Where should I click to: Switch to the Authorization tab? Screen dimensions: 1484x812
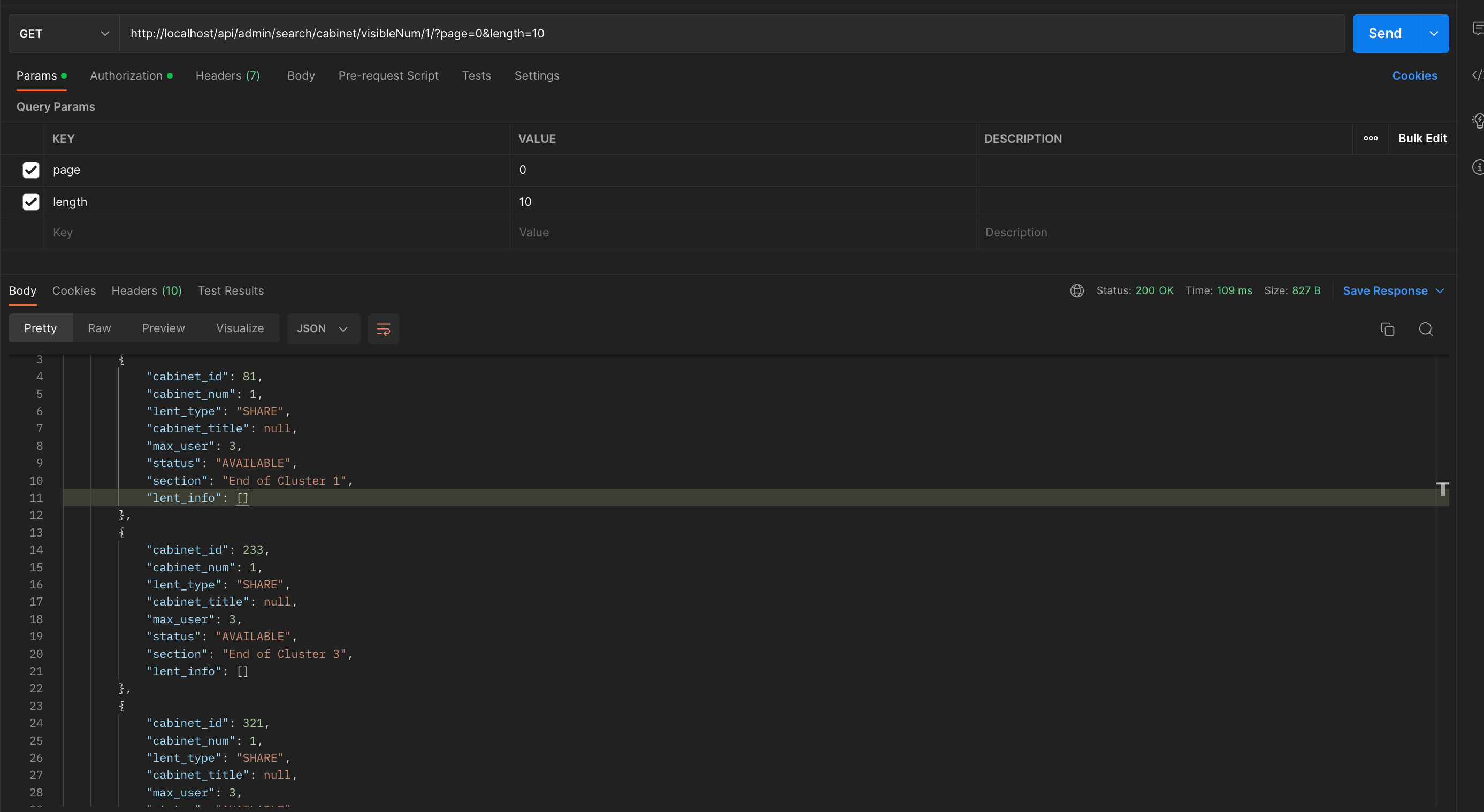126,75
